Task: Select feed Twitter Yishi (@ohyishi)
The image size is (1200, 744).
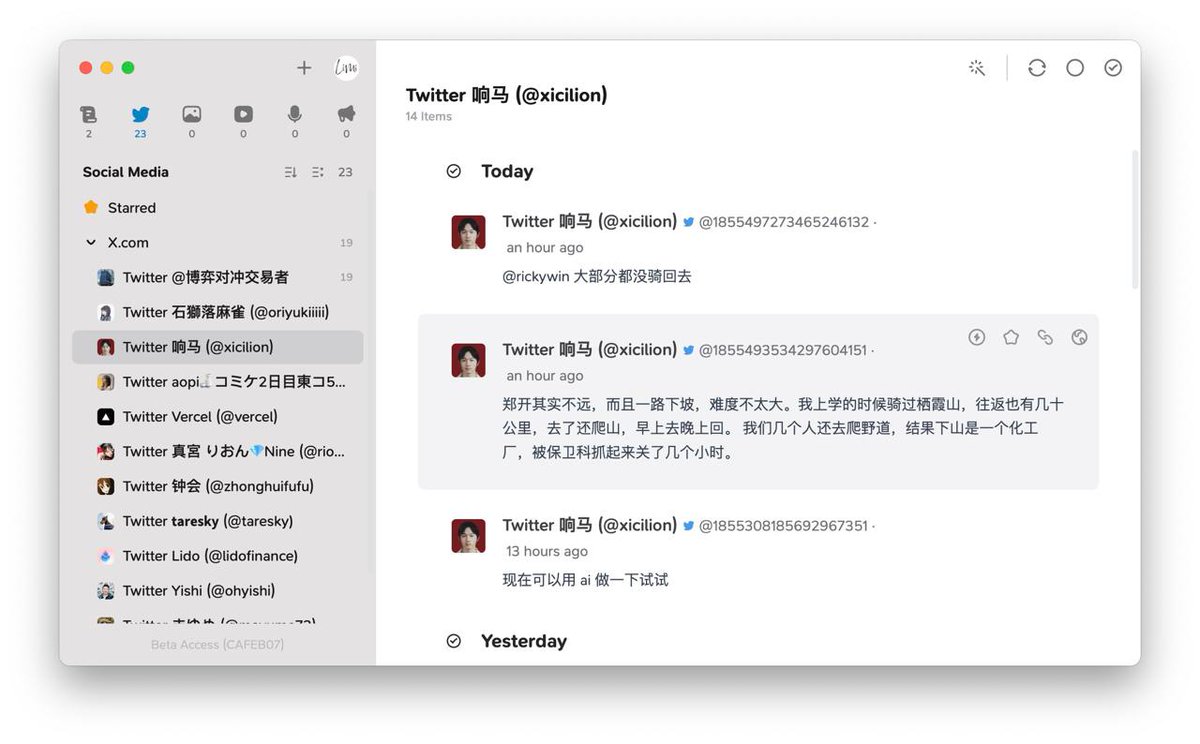Action: click(218, 591)
